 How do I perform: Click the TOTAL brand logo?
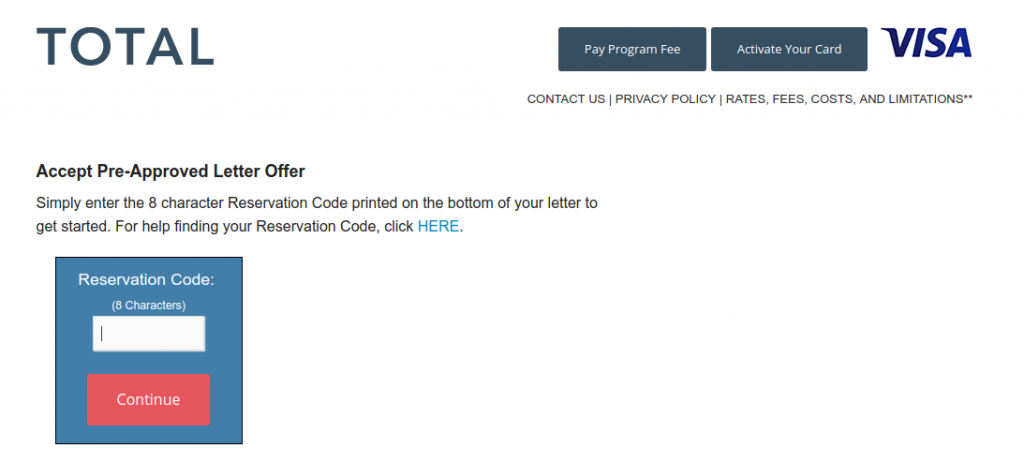(125, 47)
